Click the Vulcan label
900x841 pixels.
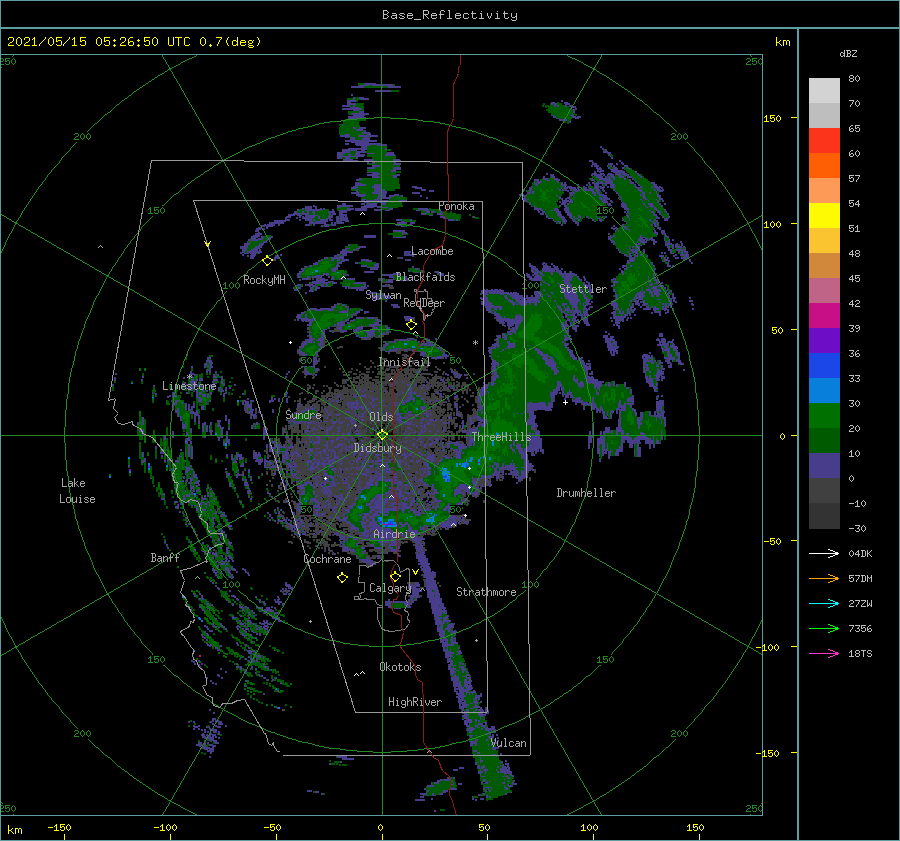(509, 743)
